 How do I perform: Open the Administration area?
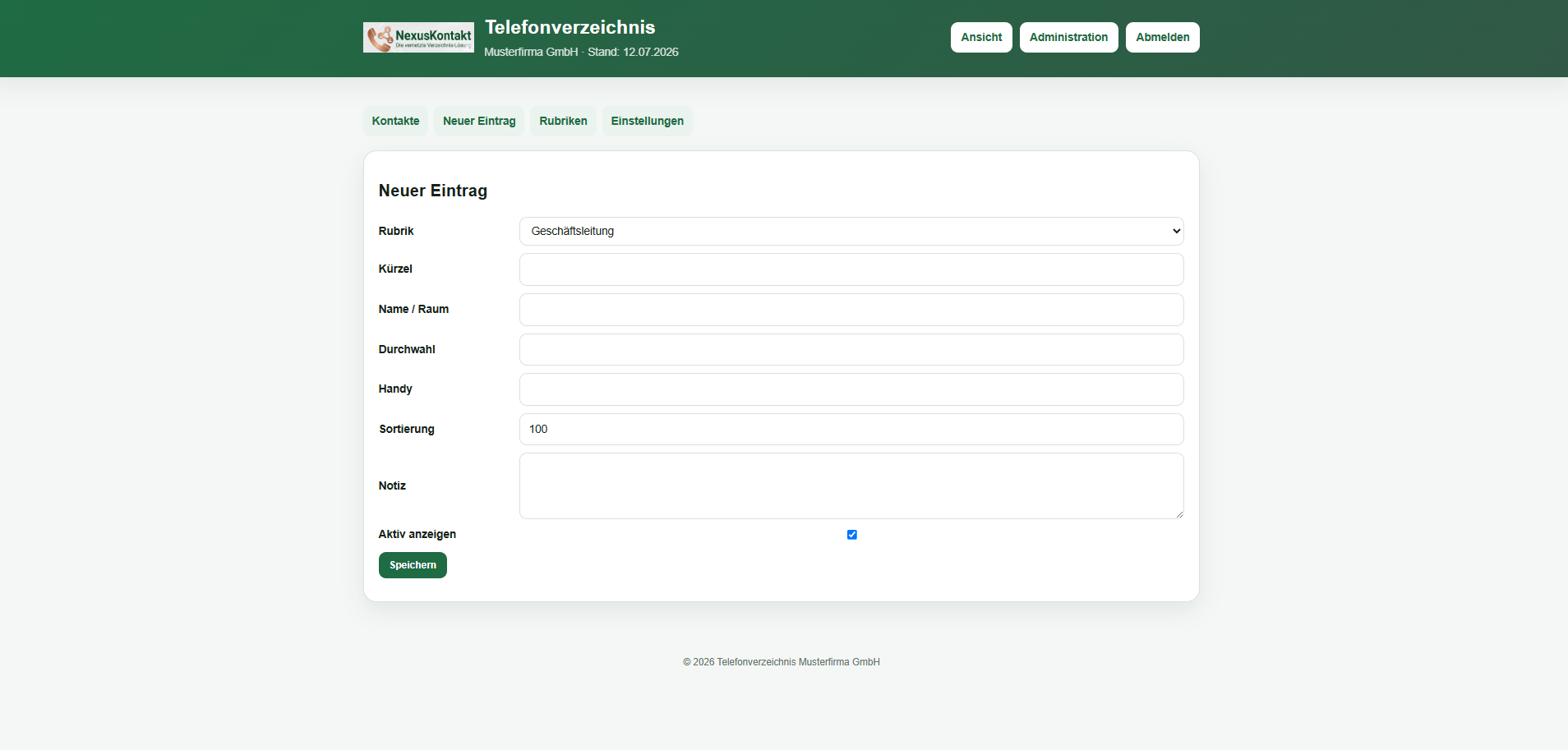pos(1068,37)
